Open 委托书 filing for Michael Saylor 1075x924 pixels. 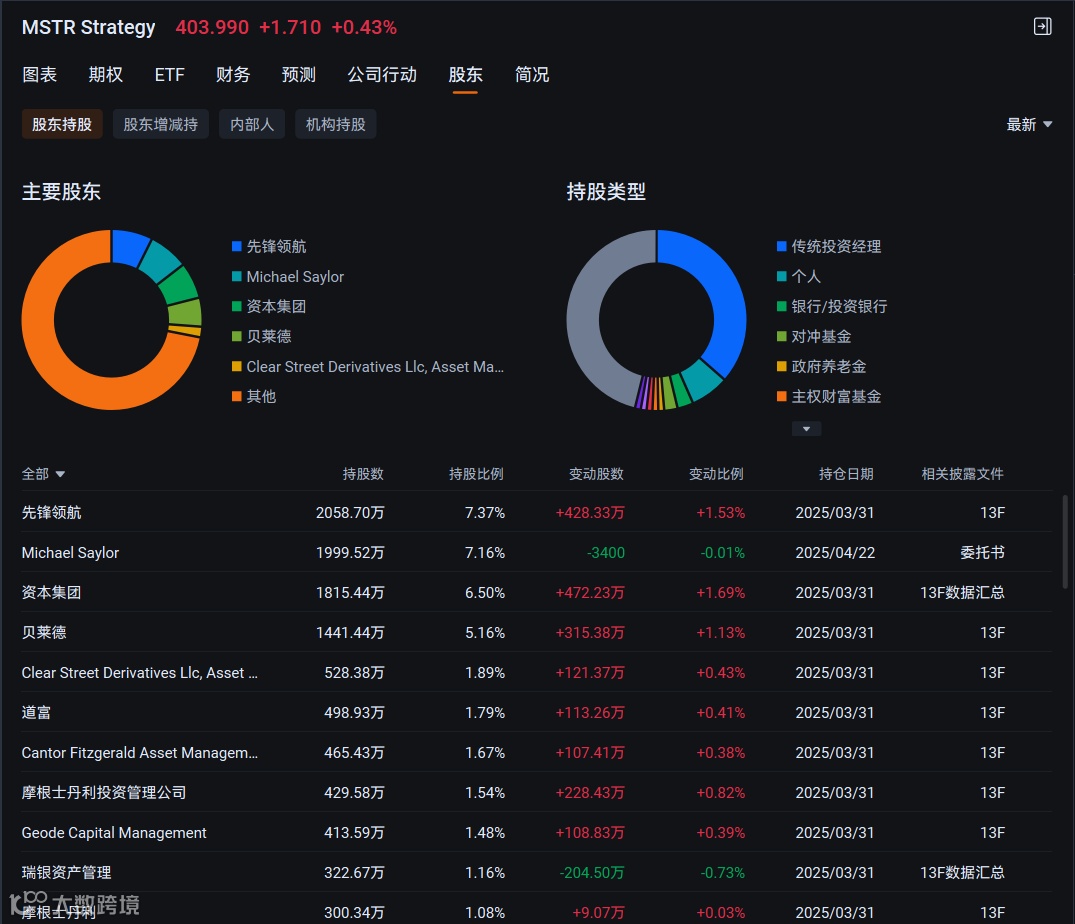pos(982,552)
